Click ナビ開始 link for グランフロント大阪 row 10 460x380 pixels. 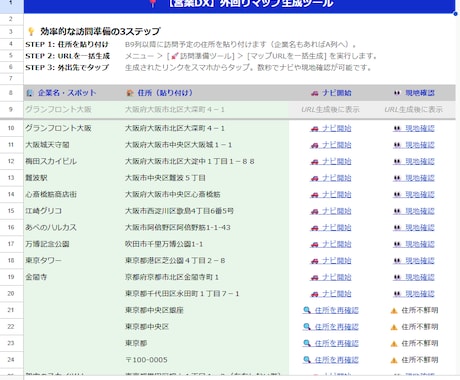331,128
